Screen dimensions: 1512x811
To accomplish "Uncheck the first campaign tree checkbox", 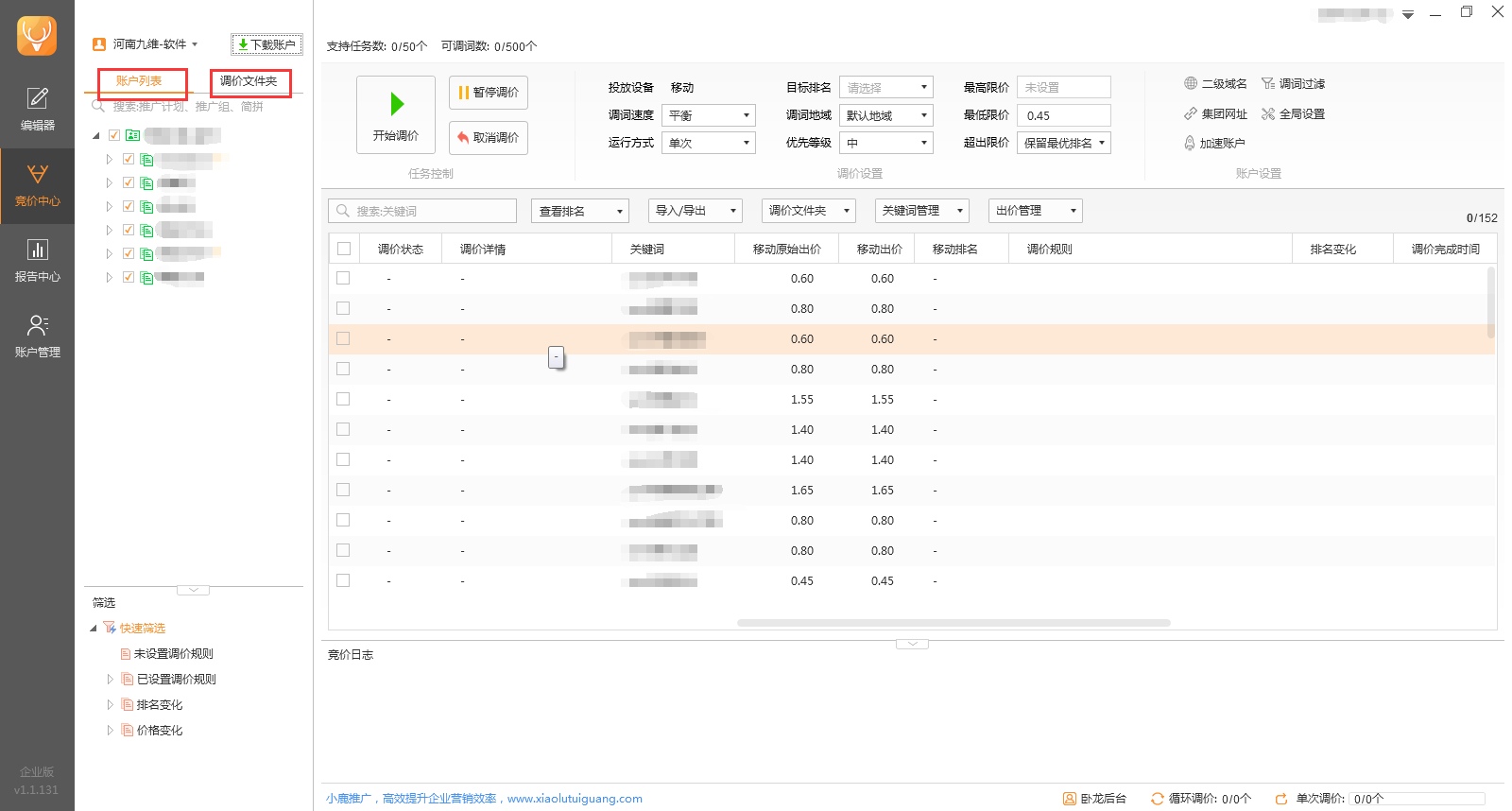I will click(129, 159).
